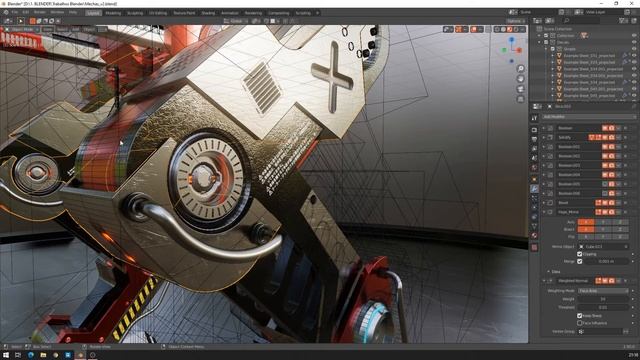Expand the Bevel modifier panel
The image size is (640, 360).
[544, 202]
